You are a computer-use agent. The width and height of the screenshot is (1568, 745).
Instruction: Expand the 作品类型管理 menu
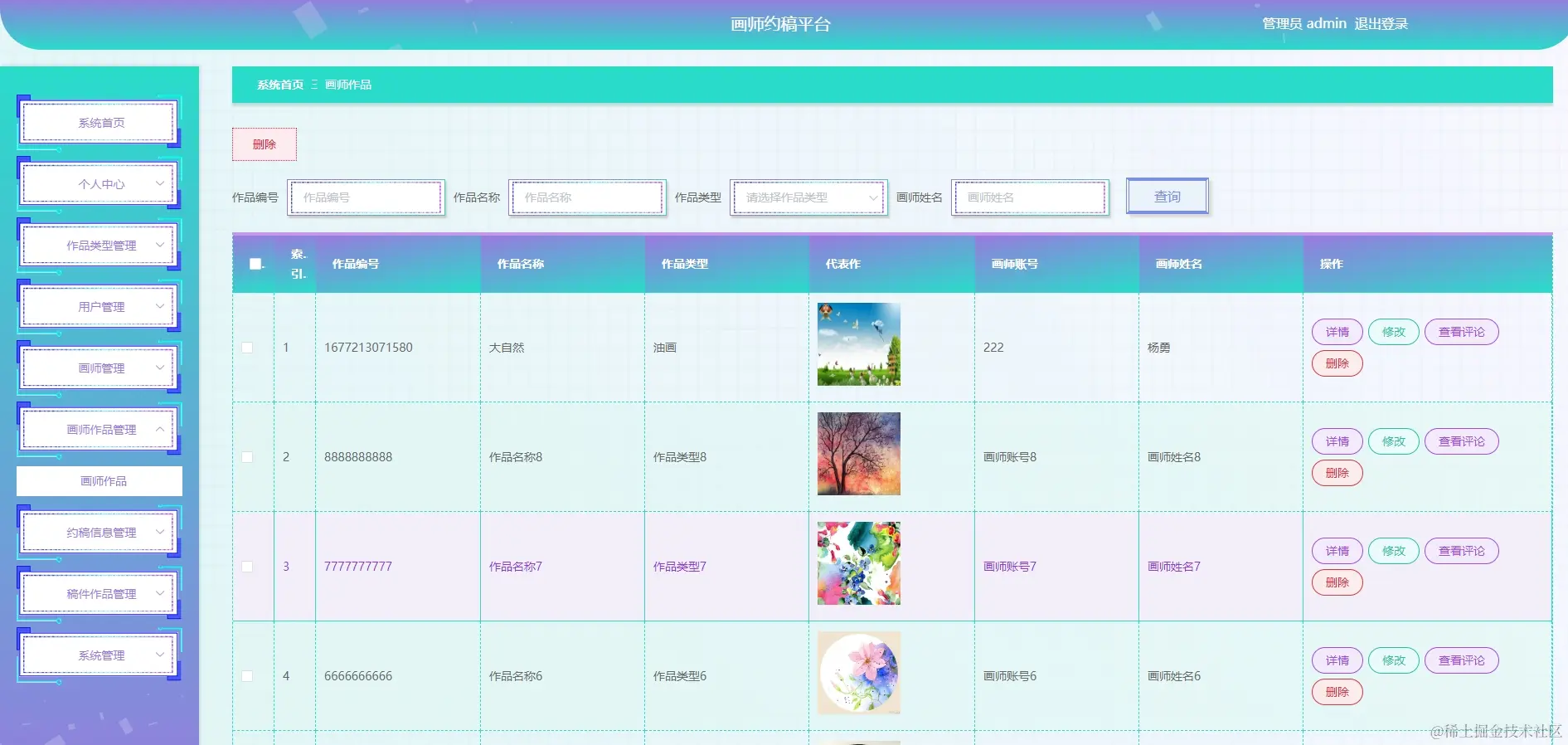coord(100,246)
